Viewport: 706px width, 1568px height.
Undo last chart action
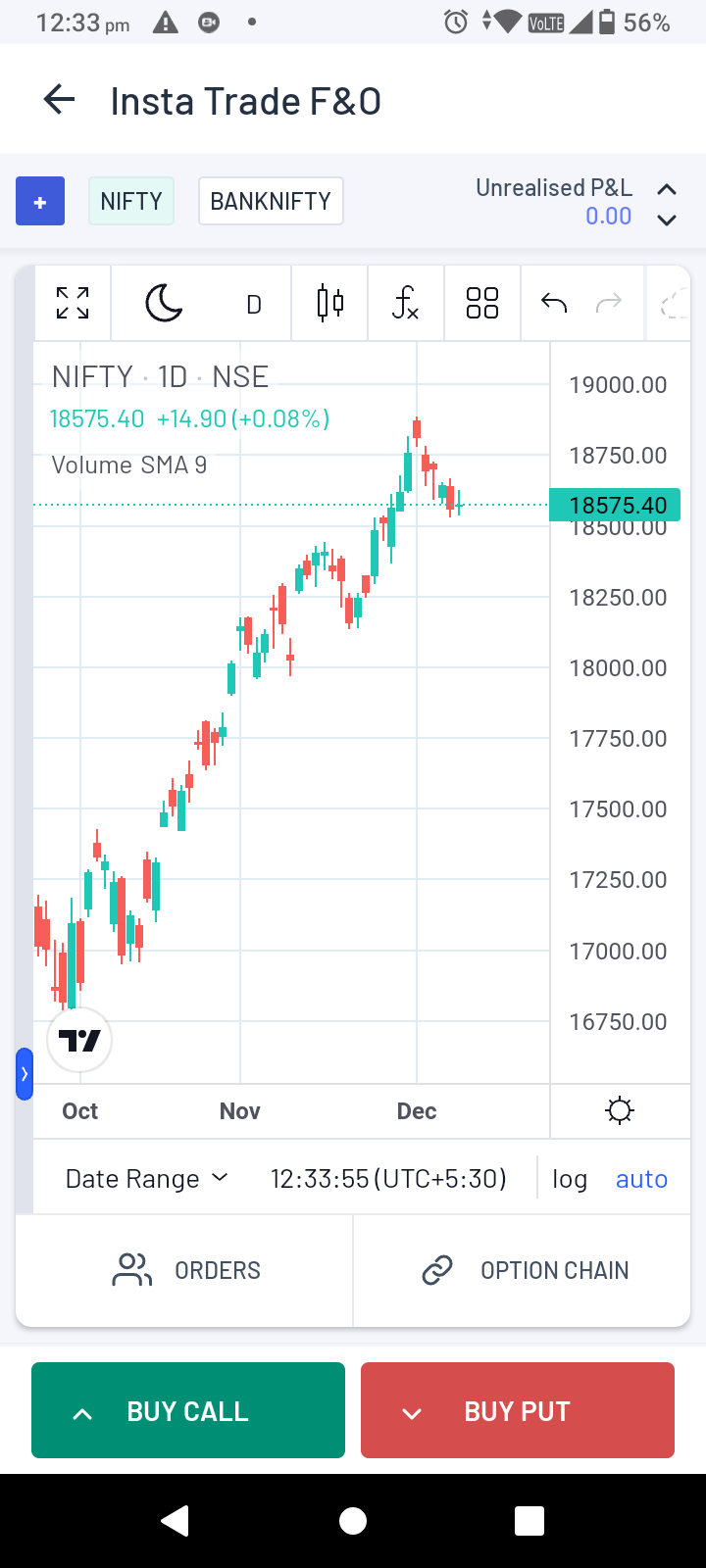coord(554,303)
